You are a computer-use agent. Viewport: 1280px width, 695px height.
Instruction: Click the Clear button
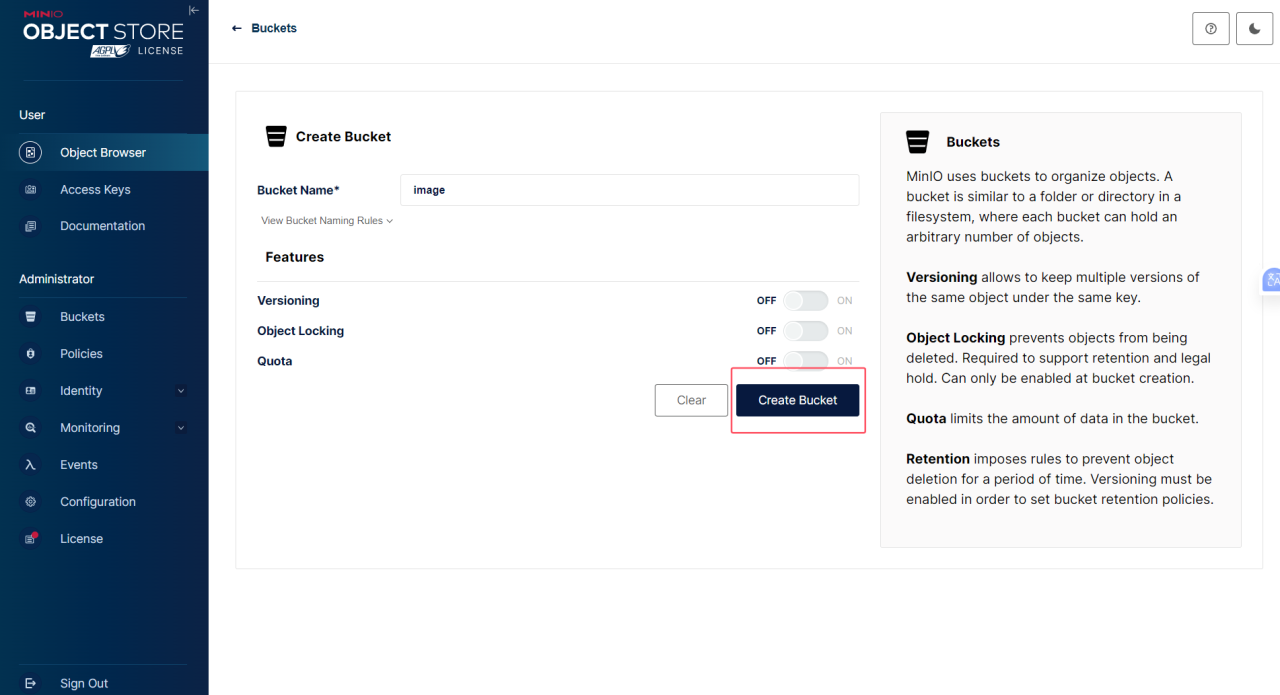[691, 400]
